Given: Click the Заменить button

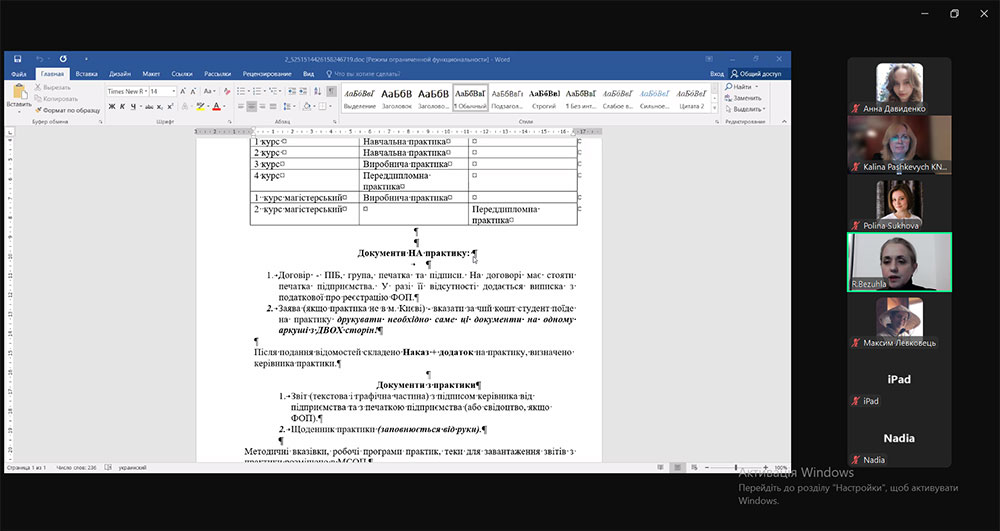Looking at the screenshot, I should [x=744, y=98].
